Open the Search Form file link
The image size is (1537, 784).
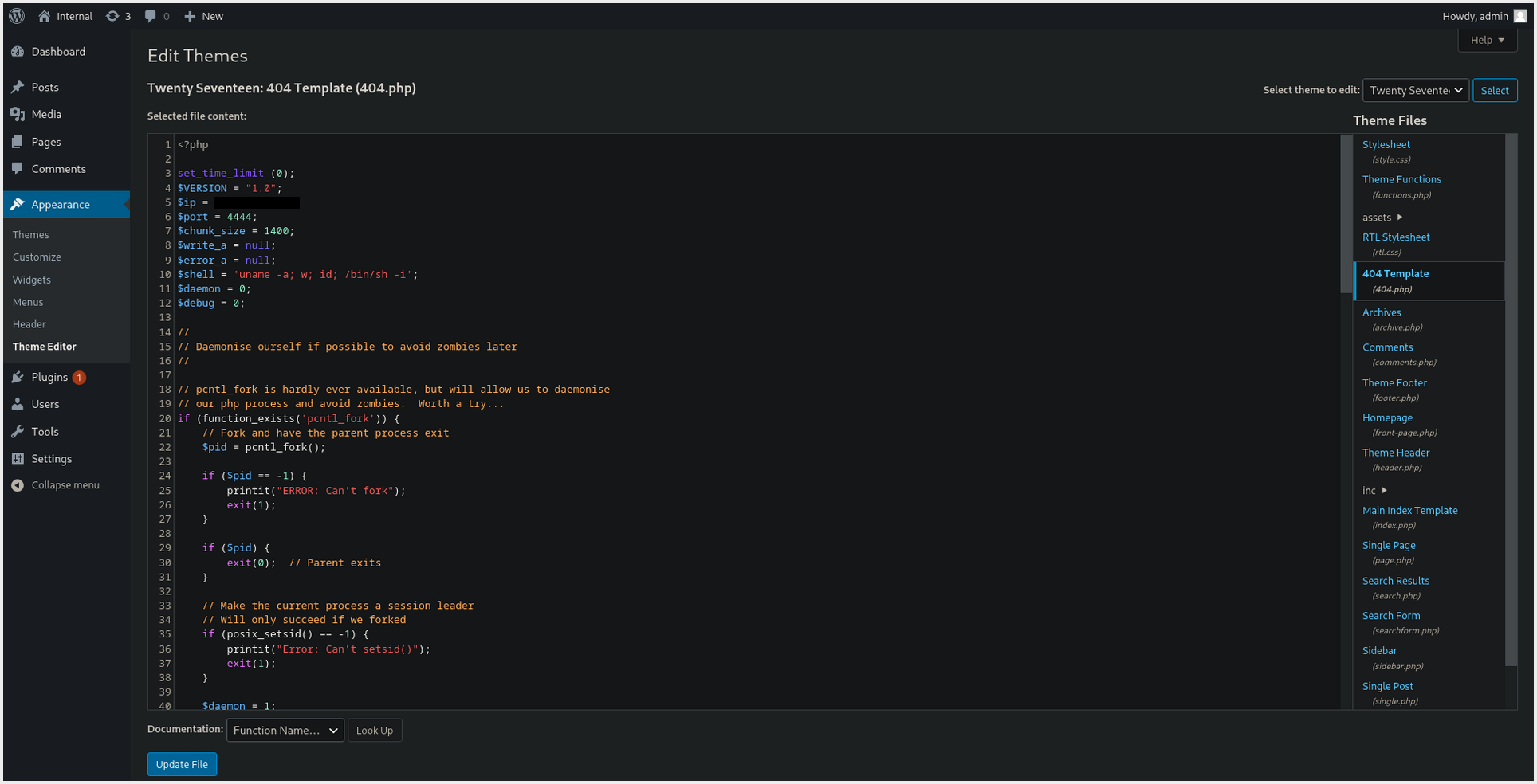[x=1391, y=616]
